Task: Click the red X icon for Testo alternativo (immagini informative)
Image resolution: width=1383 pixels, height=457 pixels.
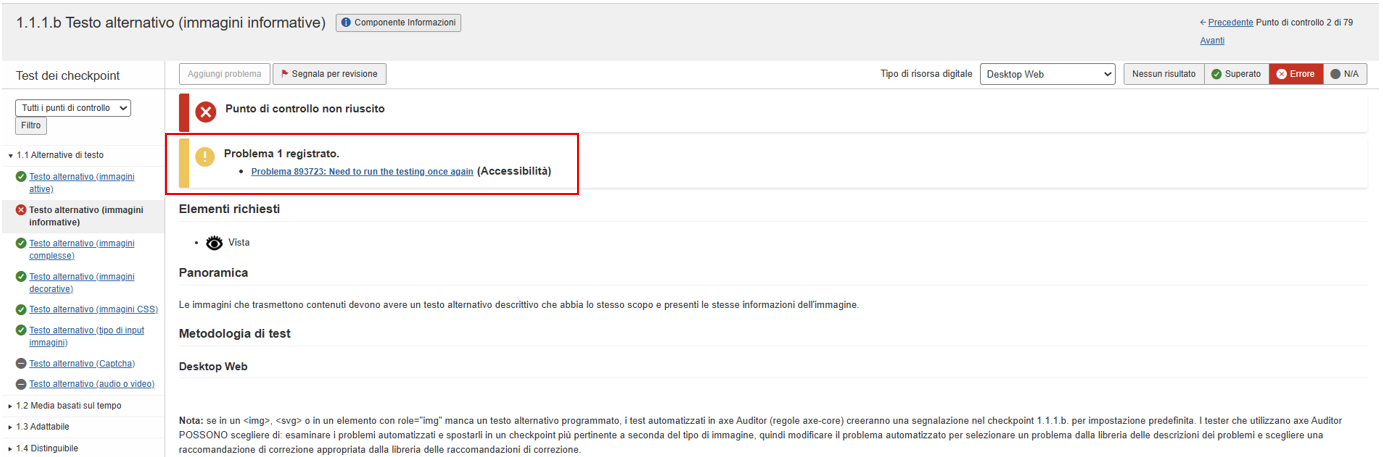Action: [21, 211]
